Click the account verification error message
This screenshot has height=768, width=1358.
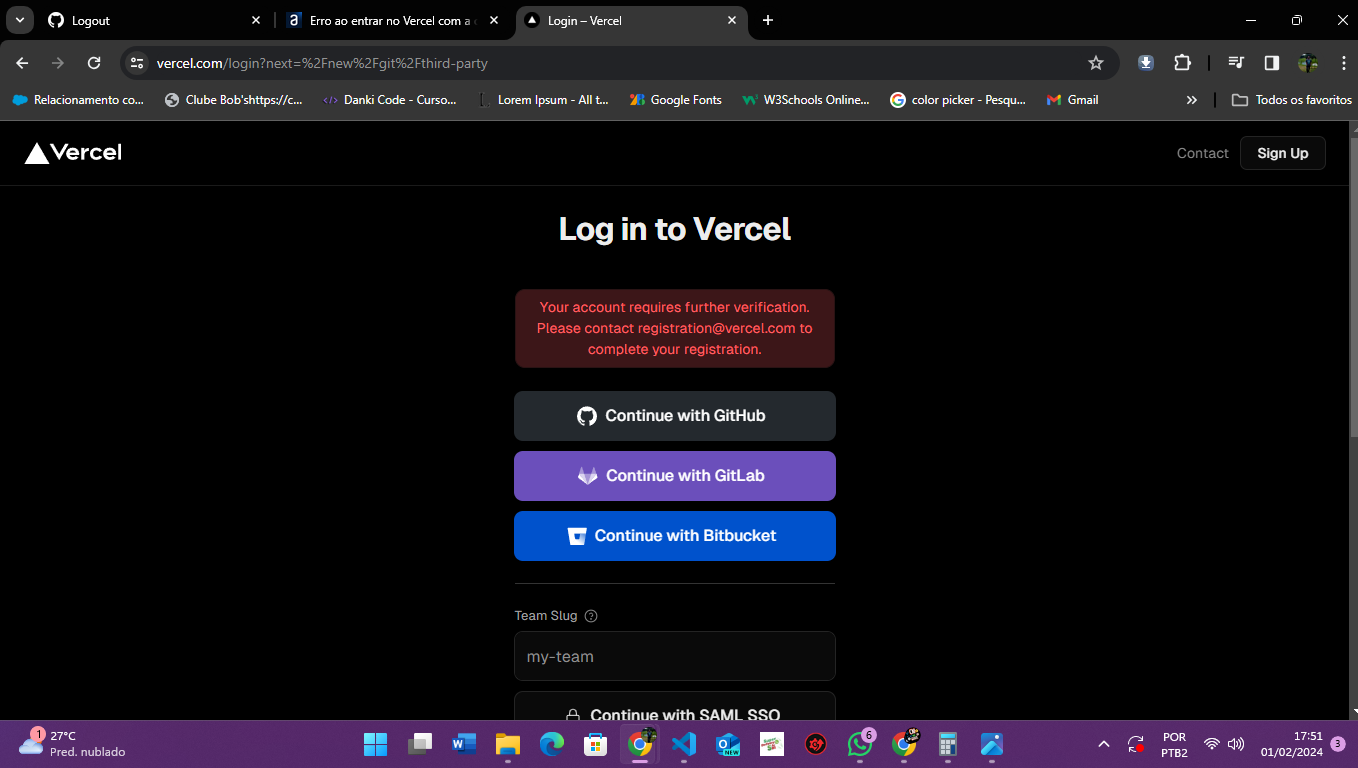(675, 329)
